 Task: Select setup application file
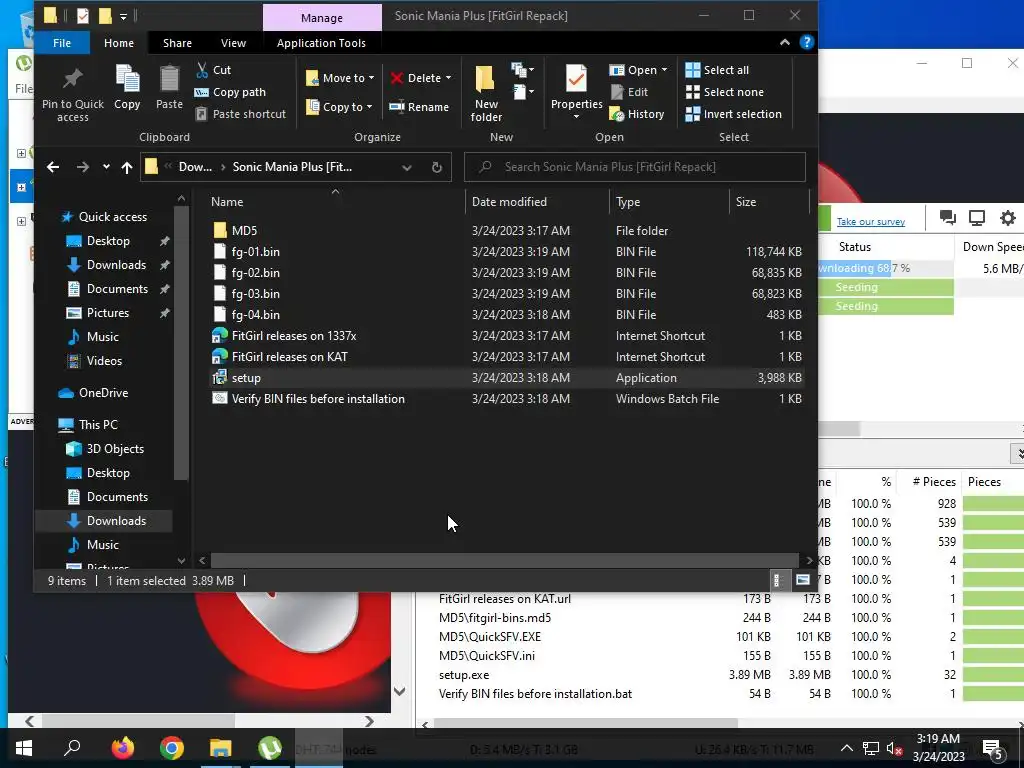point(246,377)
